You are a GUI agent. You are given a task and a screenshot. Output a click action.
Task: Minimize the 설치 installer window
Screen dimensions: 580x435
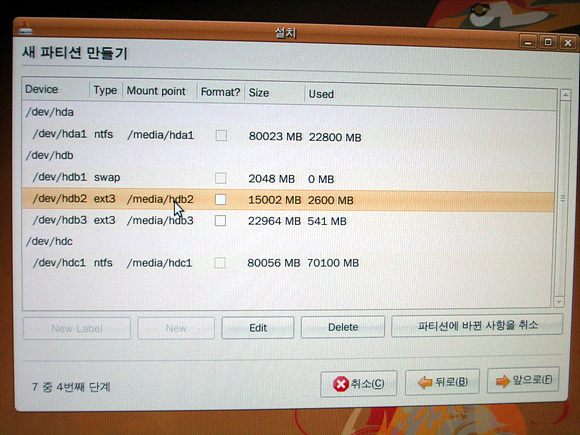pyautogui.click(x=528, y=42)
